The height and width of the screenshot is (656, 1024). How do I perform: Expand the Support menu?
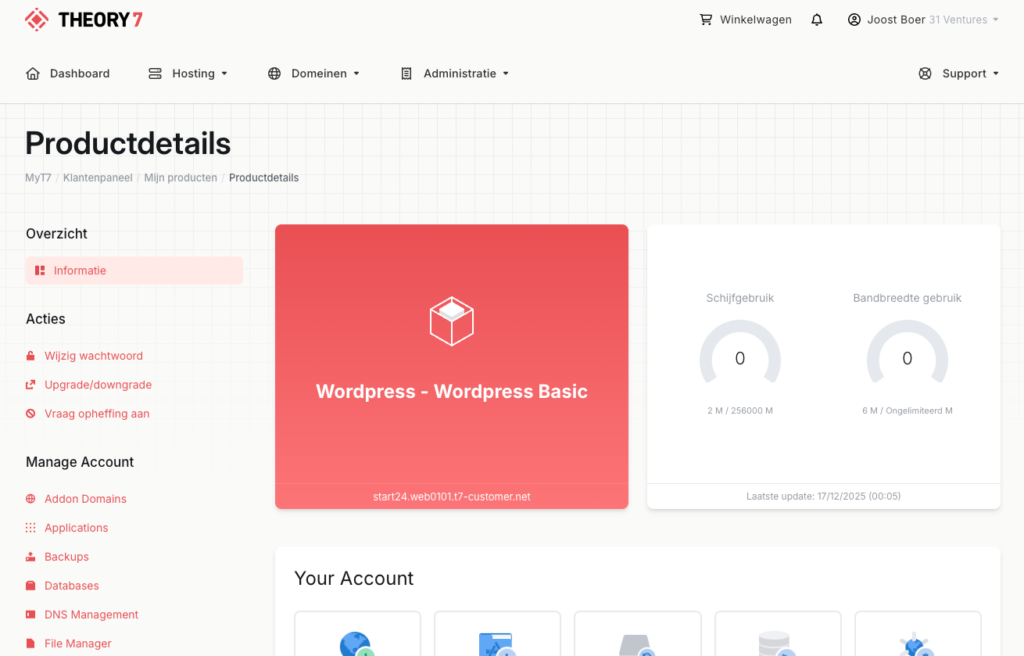959,74
